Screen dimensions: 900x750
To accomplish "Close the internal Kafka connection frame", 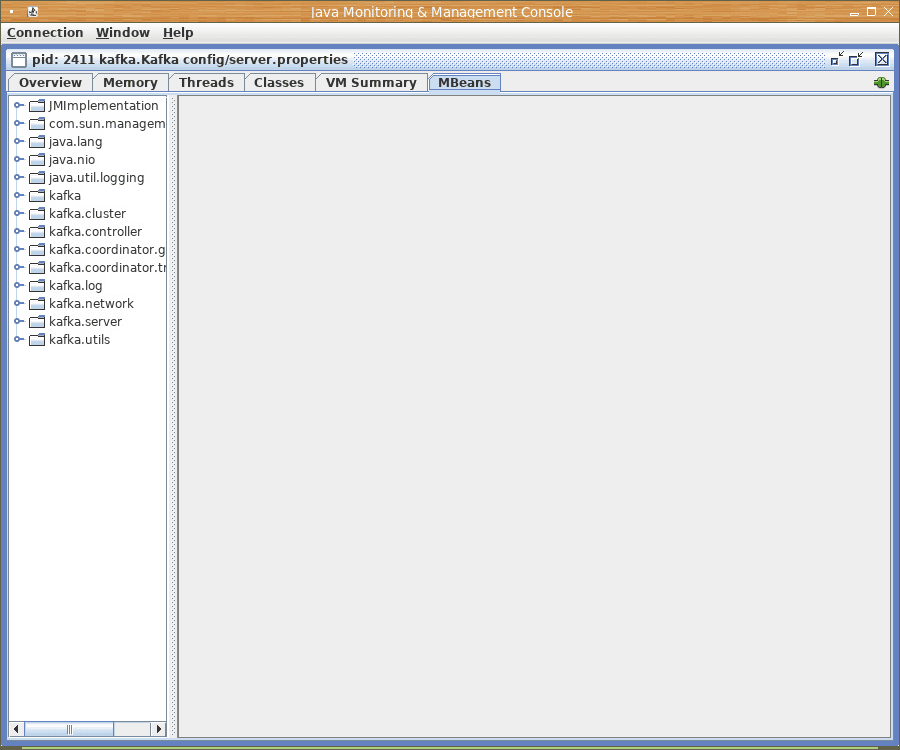I will click(x=882, y=59).
